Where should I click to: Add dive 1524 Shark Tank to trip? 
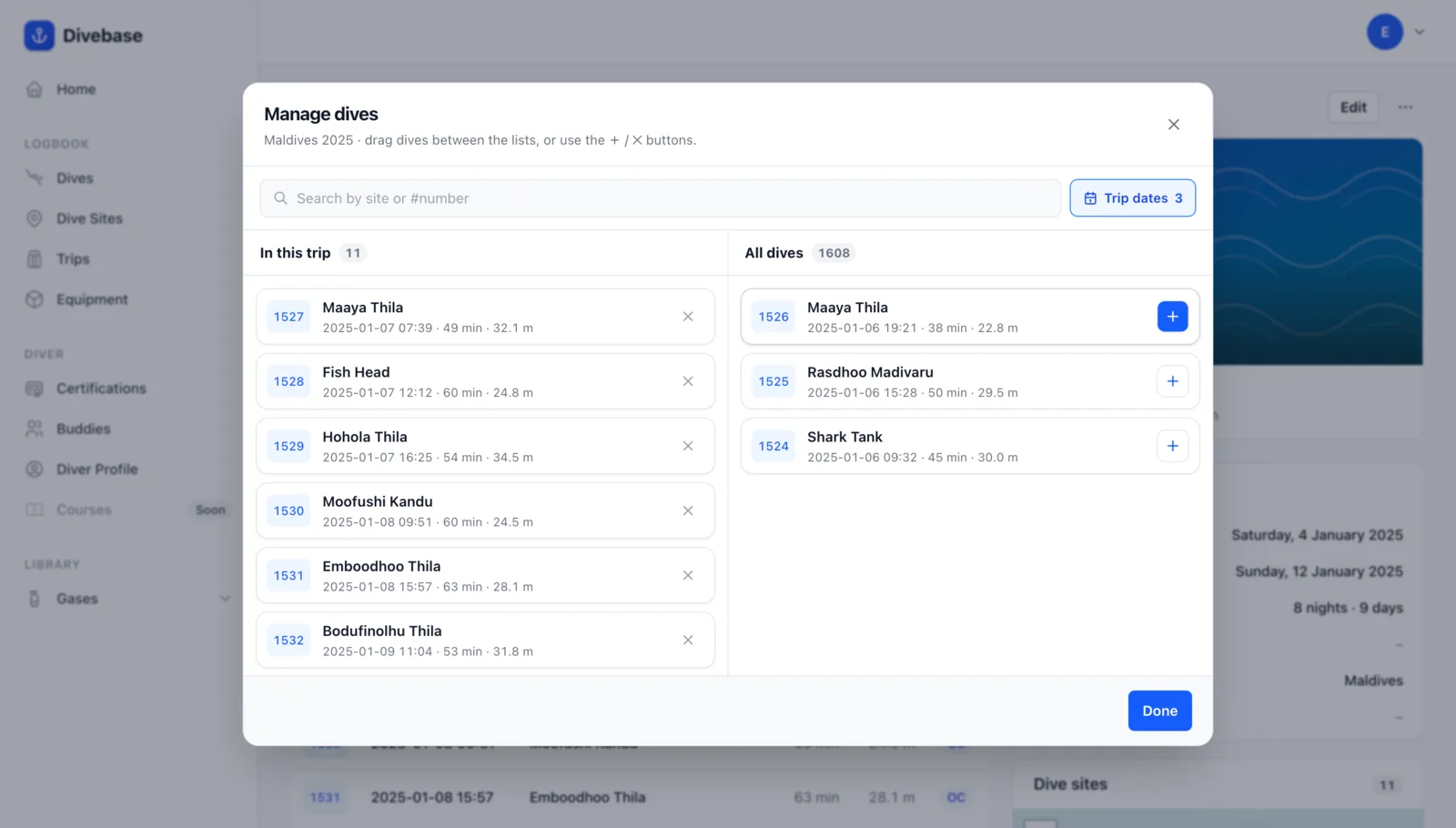(1172, 446)
